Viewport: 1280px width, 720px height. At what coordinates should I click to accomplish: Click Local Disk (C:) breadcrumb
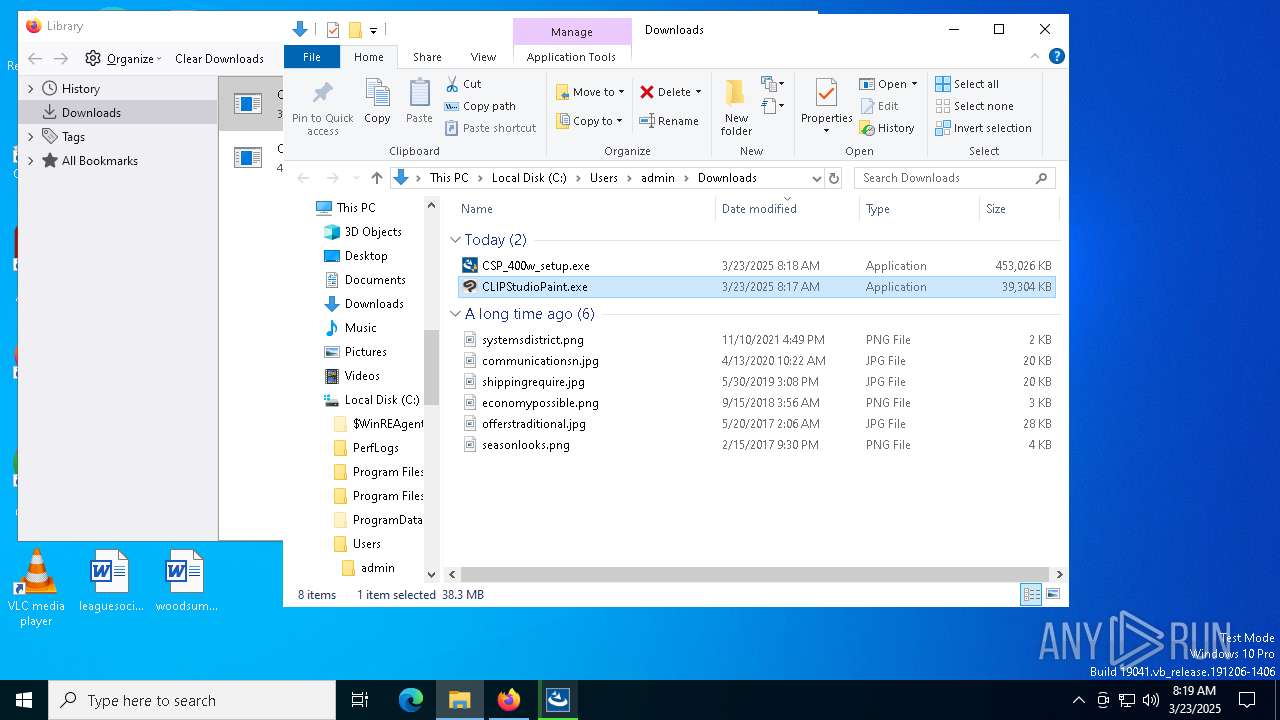tap(528, 178)
